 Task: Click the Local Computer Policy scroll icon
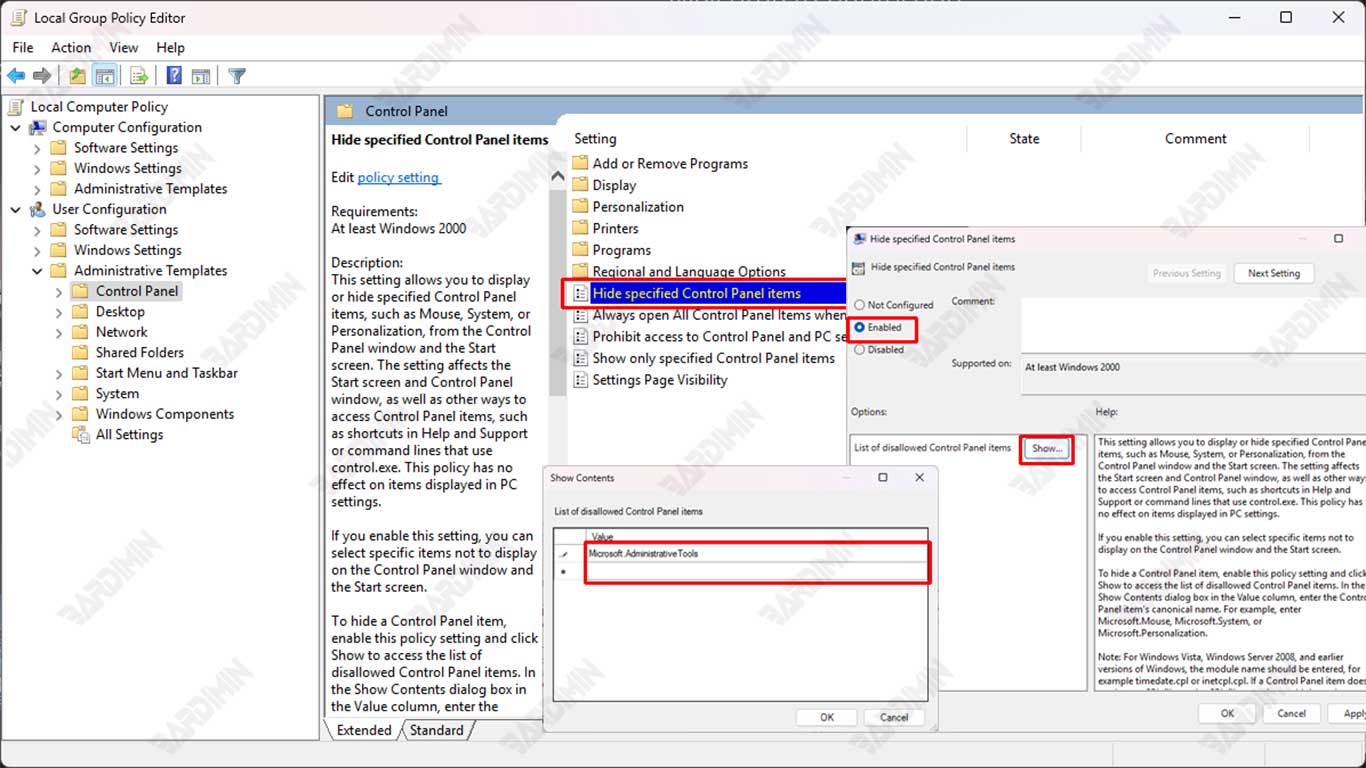[17, 107]
